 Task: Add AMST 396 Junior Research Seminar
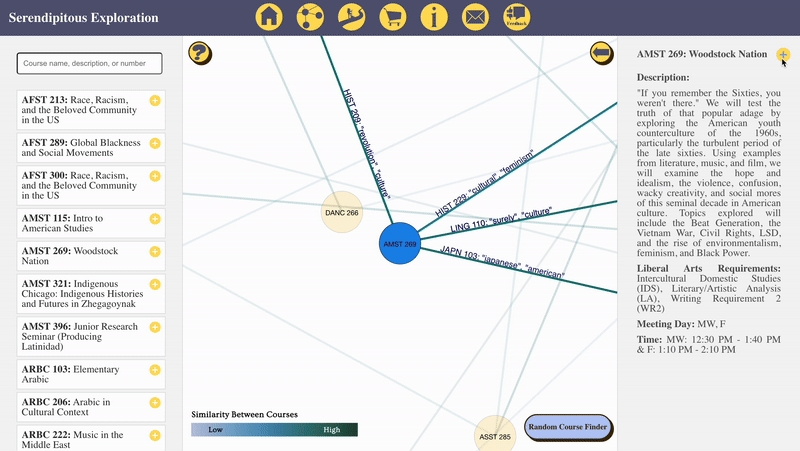pos(155,327)
